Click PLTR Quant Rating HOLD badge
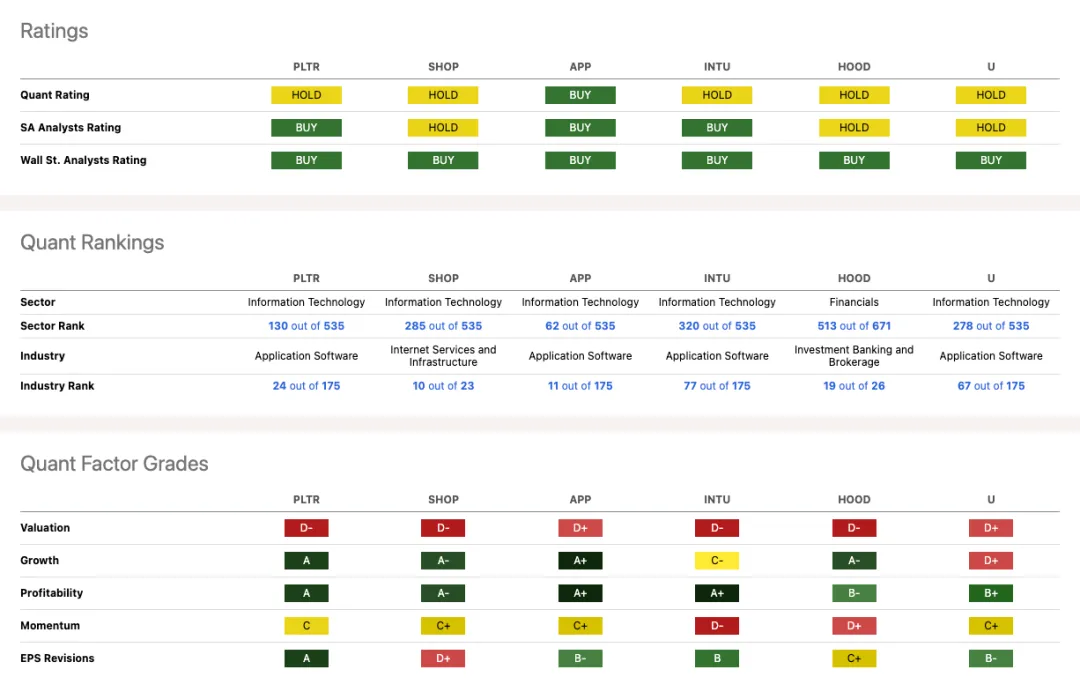The image size is (1080, 692). tap(306, 95)
